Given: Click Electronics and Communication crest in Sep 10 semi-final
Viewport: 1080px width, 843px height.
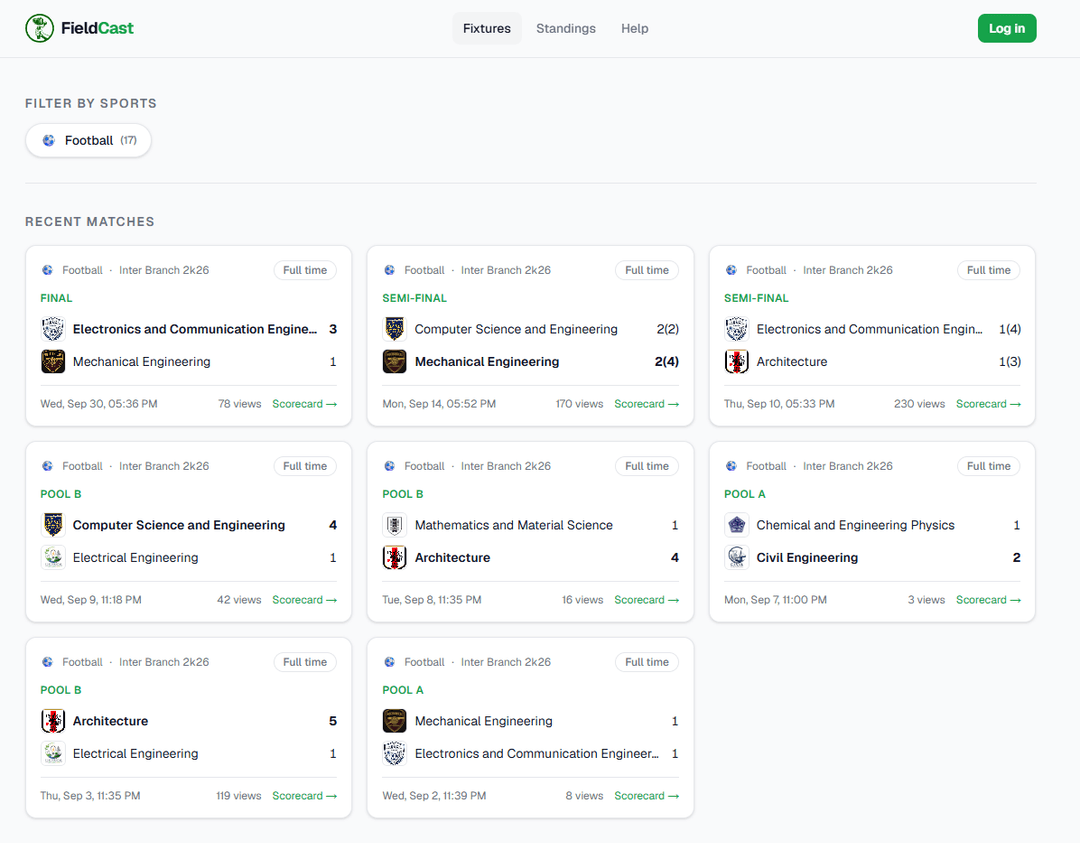Looking at the screenshot, I should pos(736,329).
